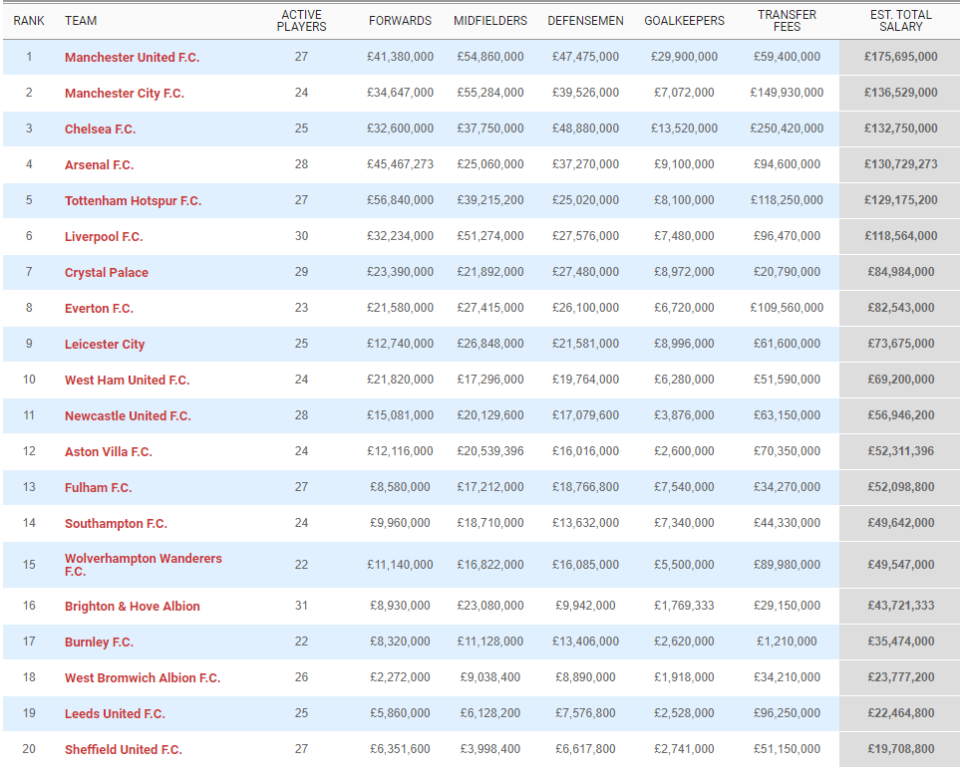Select Fulham defensemen value £18,766,800
Image resolution: width=960 pixels, height=772 pixels.
(585, 487)
